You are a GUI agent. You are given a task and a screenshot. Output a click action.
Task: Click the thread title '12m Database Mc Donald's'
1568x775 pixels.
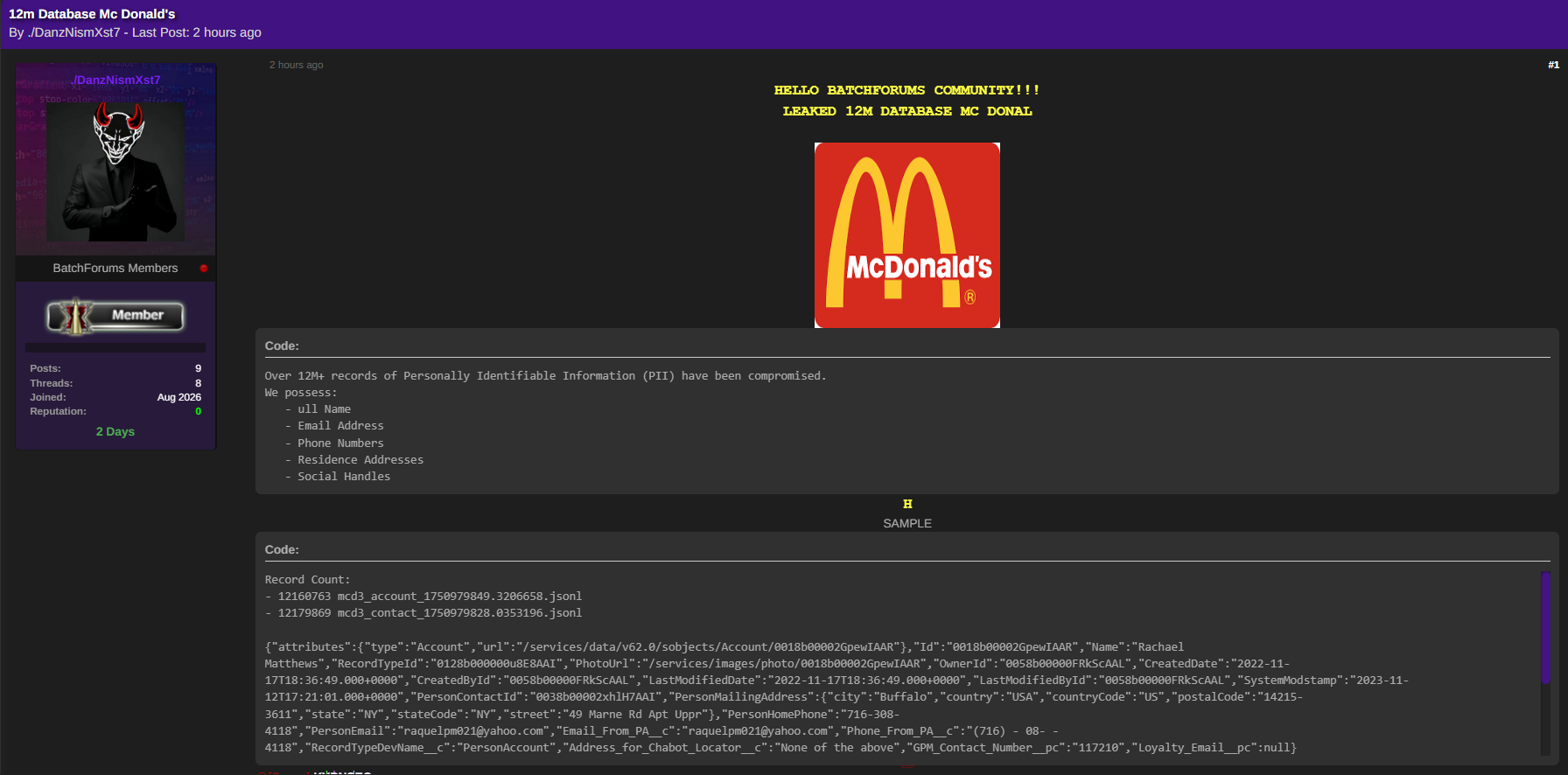coord(92,14)
